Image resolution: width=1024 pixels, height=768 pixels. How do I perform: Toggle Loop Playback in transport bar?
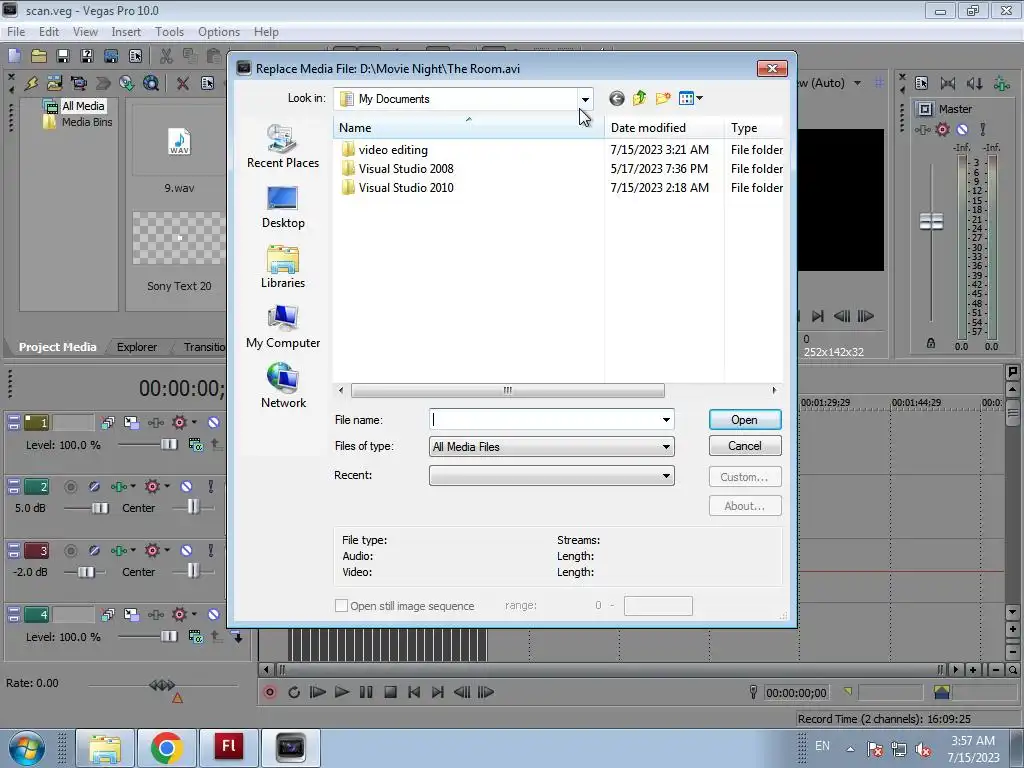click(294, 692)
